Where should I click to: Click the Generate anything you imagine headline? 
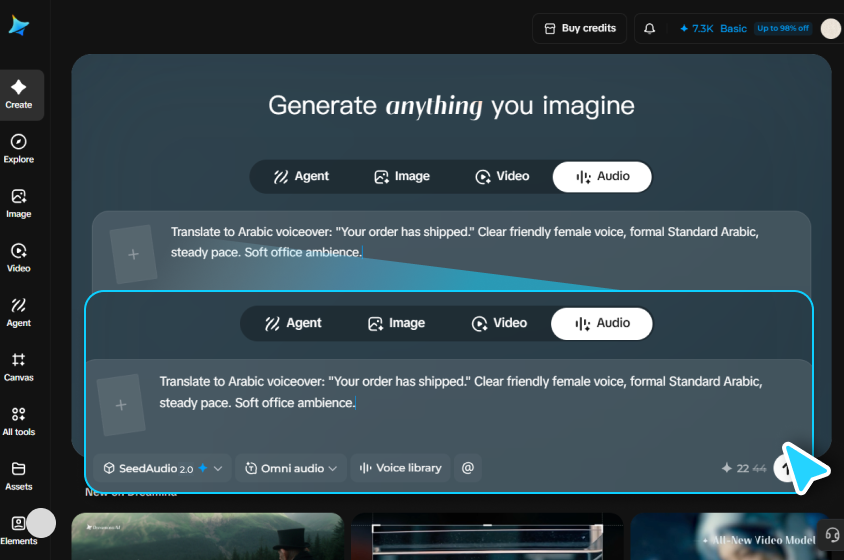451,106
